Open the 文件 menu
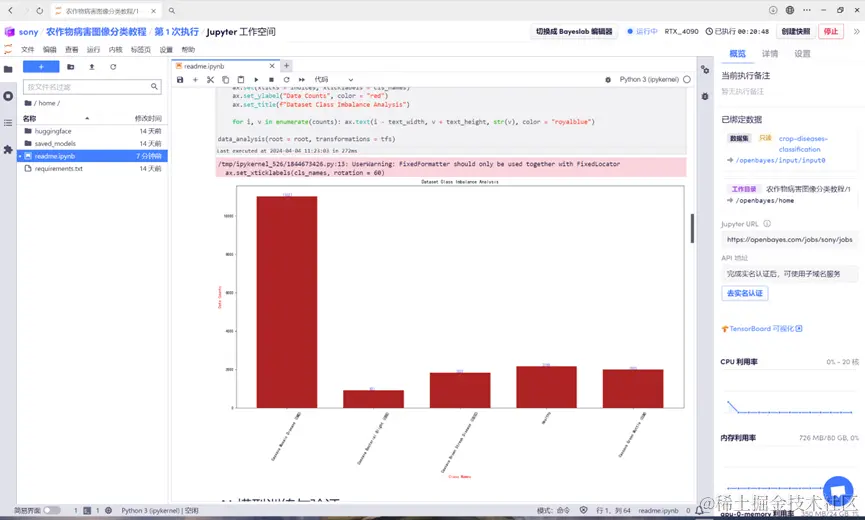Screen dimensions: 865x520 point(28,50)
